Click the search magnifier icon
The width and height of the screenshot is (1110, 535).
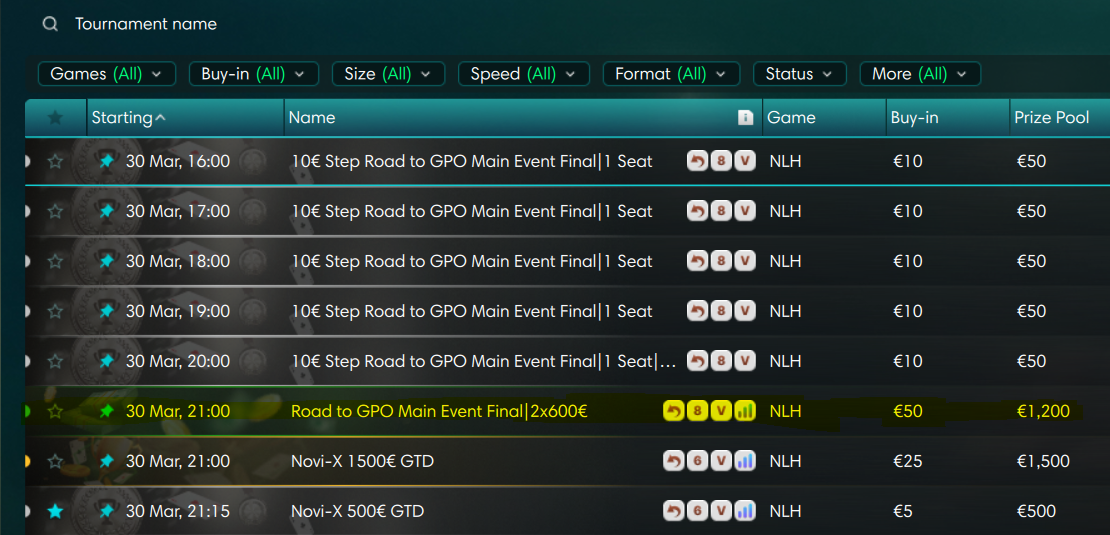point(50,24)
